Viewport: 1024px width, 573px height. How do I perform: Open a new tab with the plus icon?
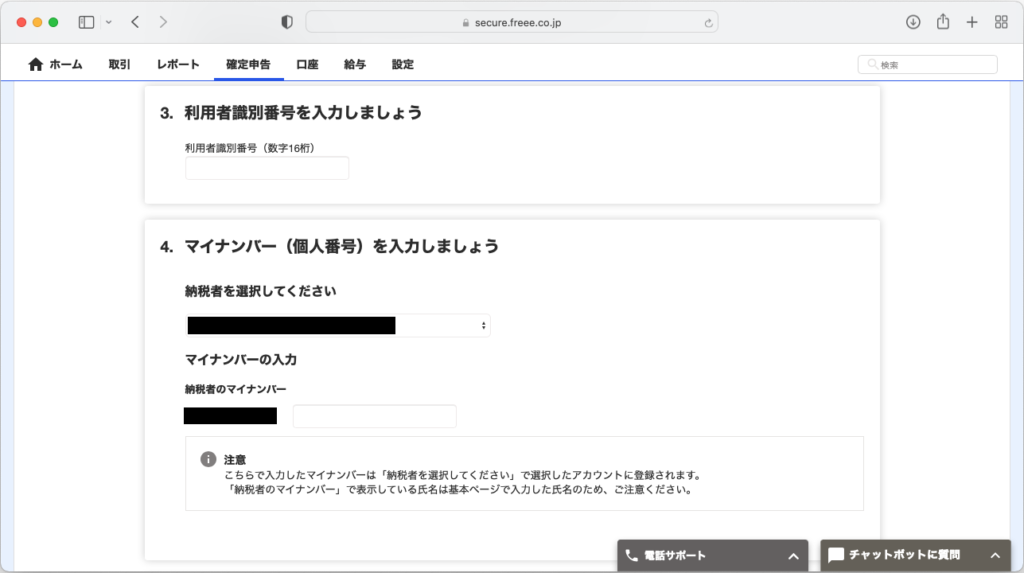(972, 22)
